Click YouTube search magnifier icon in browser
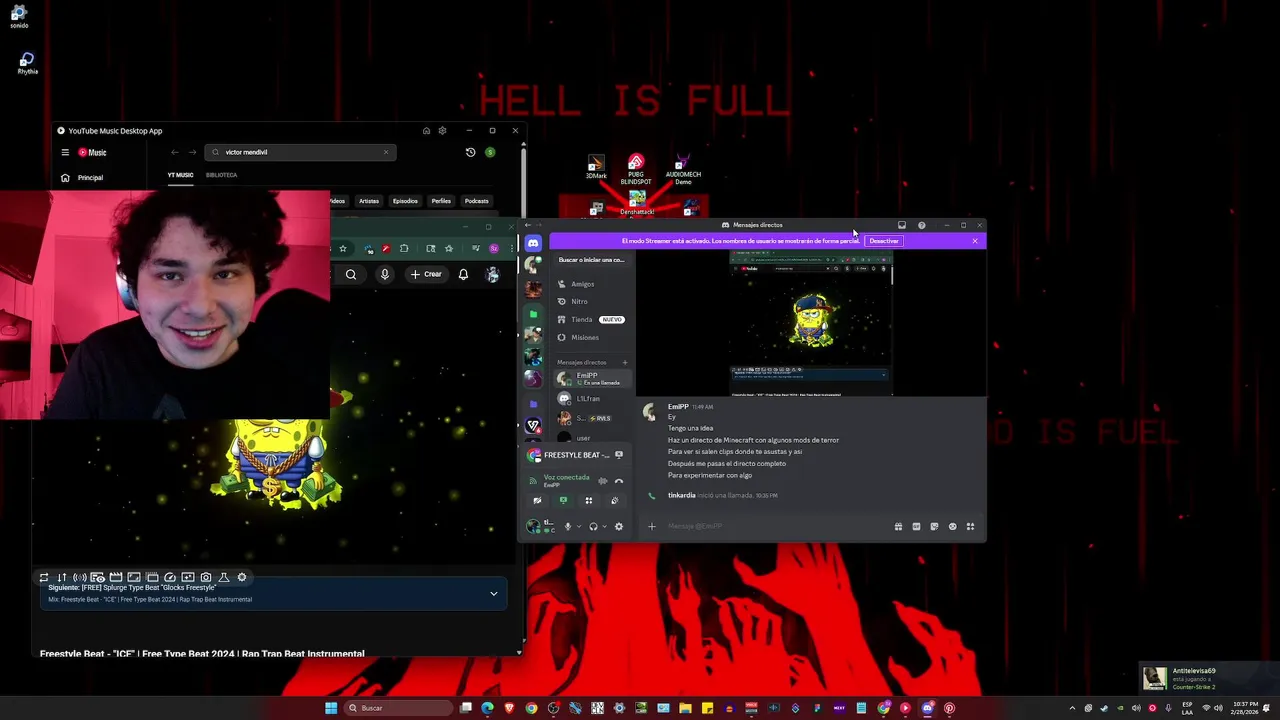 pos(351,274)
